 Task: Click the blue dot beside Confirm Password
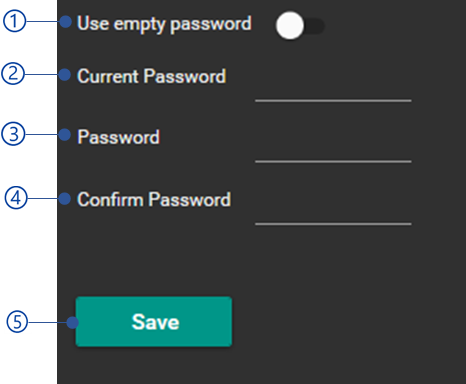pos(65,199)
